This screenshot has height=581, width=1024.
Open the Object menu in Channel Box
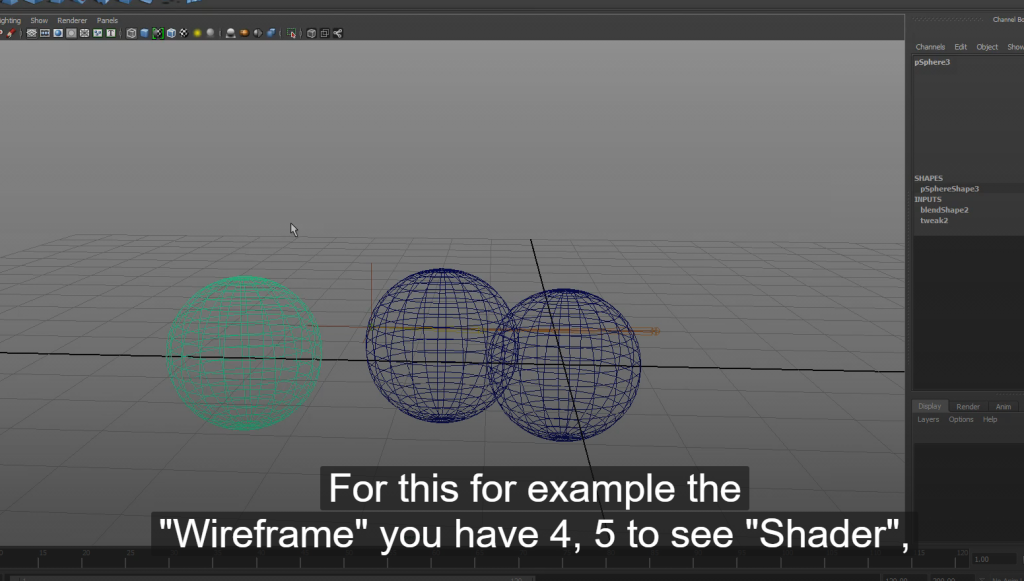987,47
